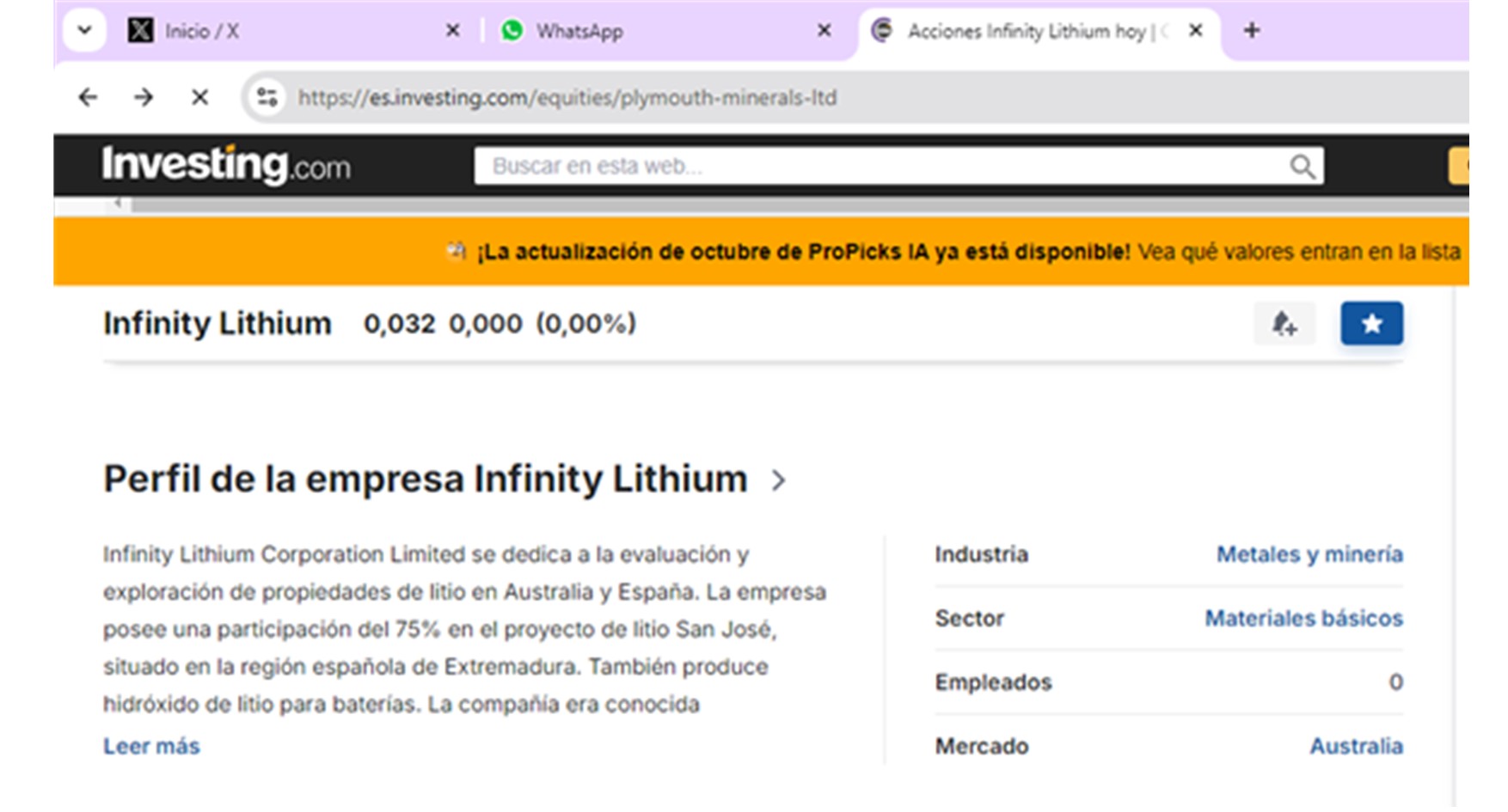Go back to the previous page

coord(88,98)
